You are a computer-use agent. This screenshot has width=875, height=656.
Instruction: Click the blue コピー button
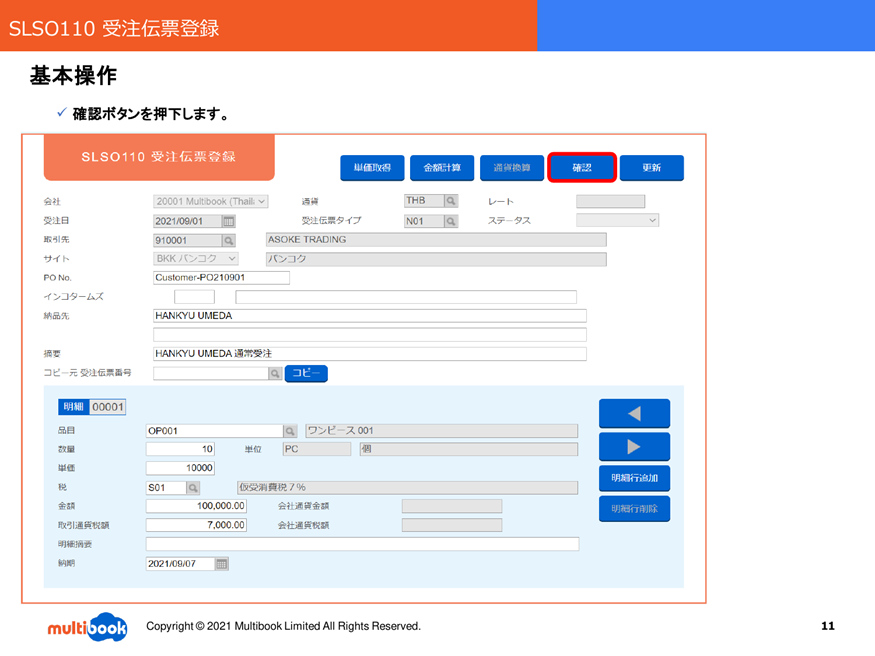tap(306, 373)
